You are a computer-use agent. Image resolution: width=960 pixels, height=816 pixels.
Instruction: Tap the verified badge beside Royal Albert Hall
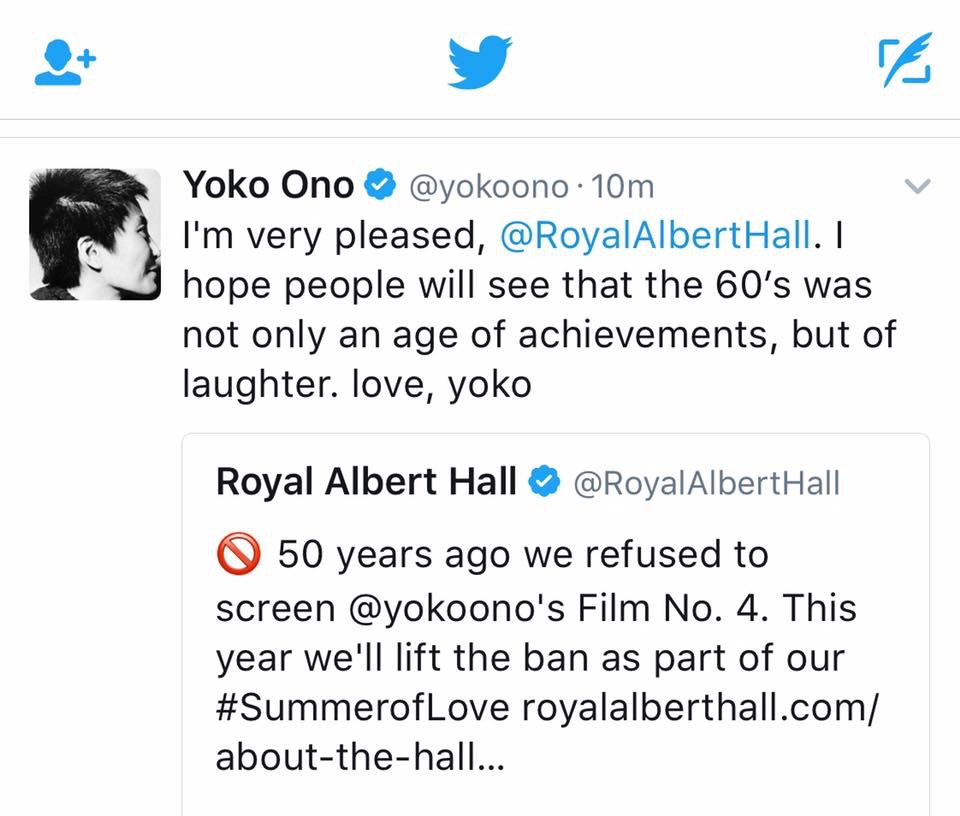click(543, 483)
